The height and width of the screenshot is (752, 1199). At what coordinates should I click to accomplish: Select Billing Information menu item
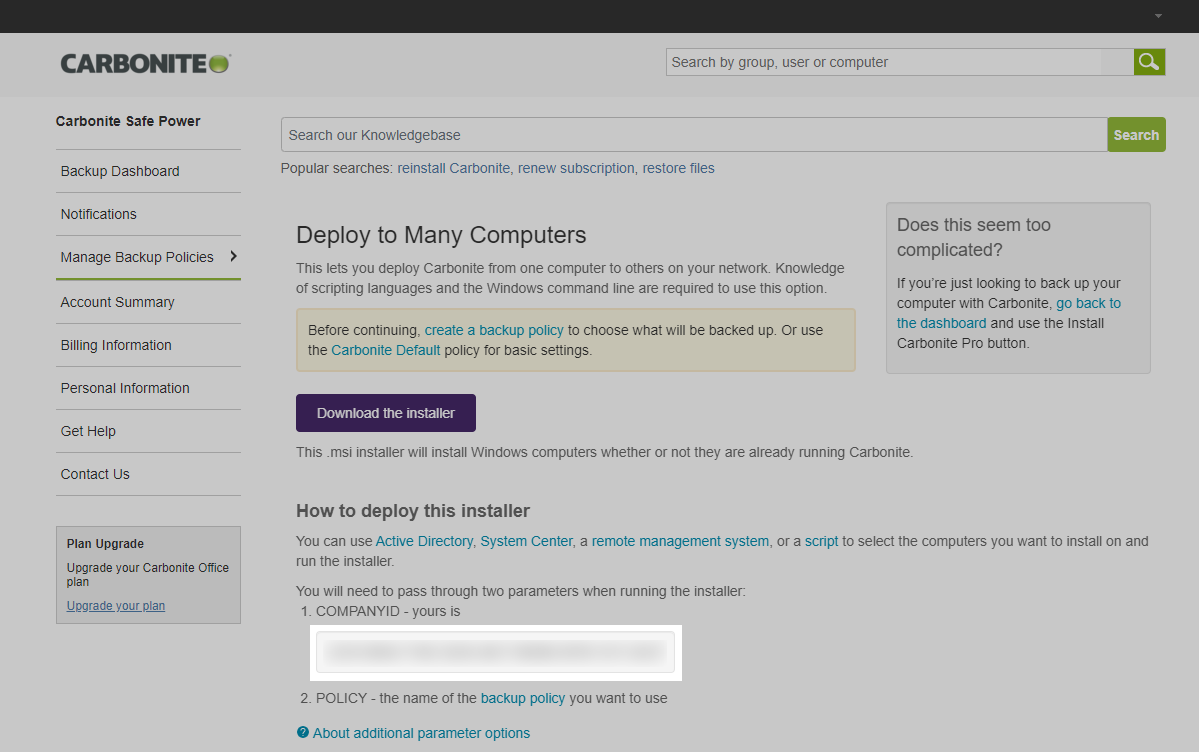116,345
